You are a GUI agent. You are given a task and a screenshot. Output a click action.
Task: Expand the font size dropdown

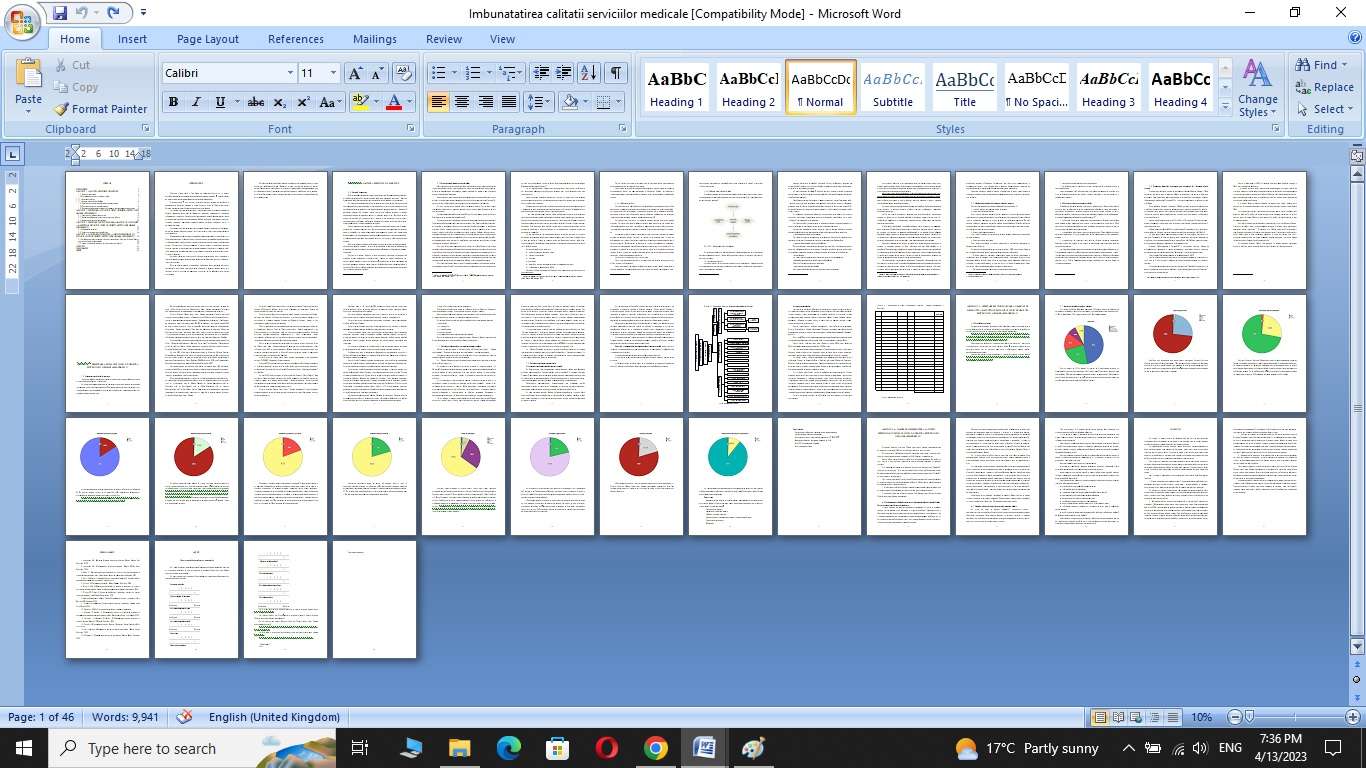coord(334,73)
